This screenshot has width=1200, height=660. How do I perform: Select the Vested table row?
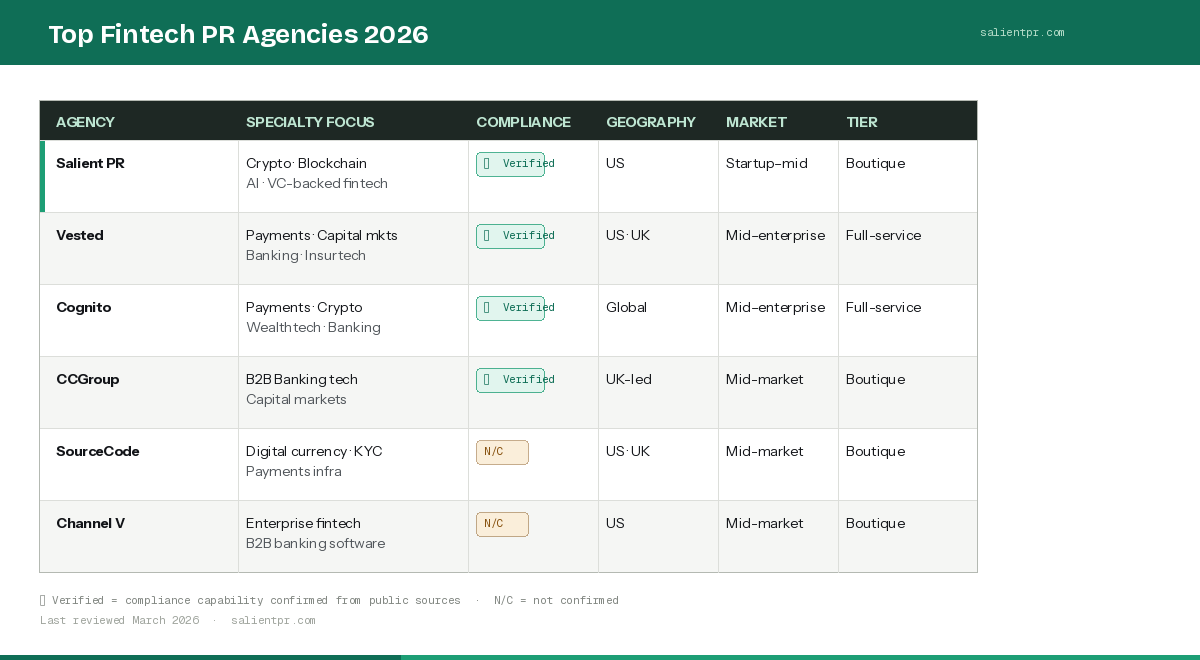coord(300,248)
